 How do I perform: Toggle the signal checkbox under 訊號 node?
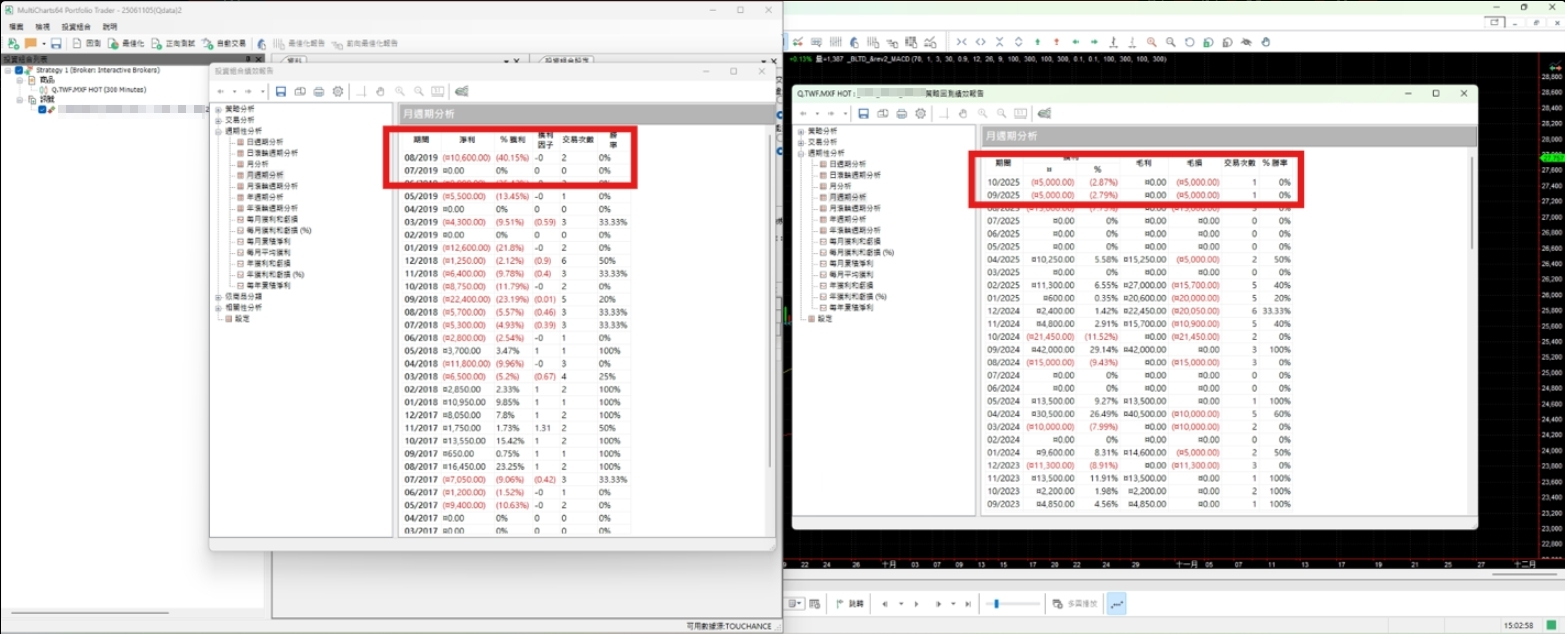click(42, 110)
